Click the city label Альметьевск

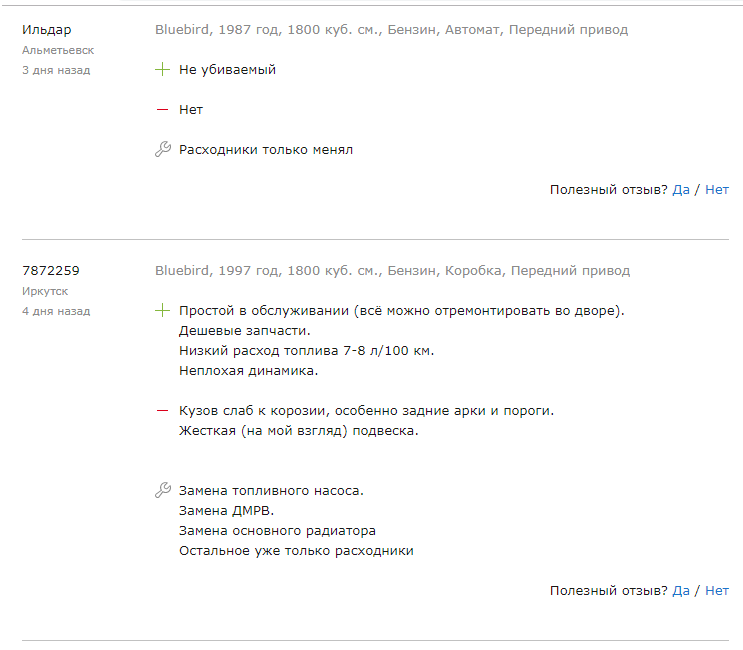58,50
